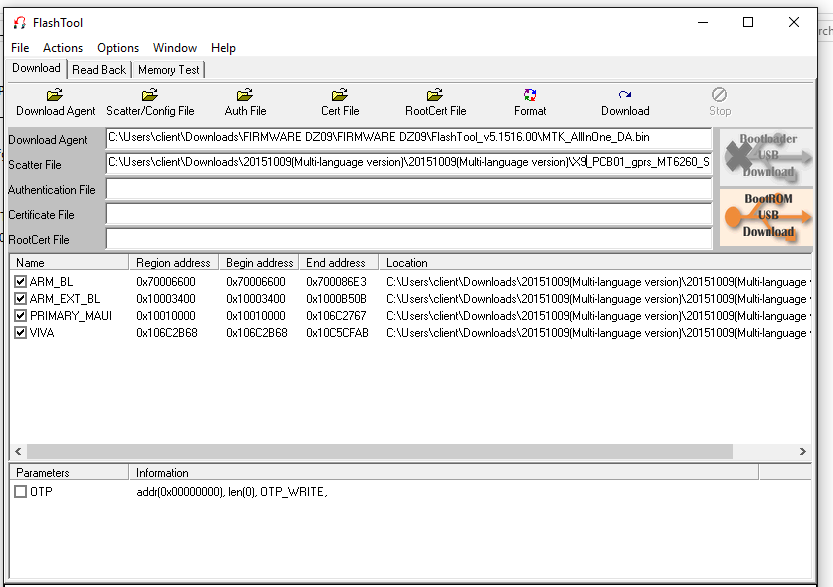Select the VIVA row name
Screen dimensions: 833x587
(42, 333)
